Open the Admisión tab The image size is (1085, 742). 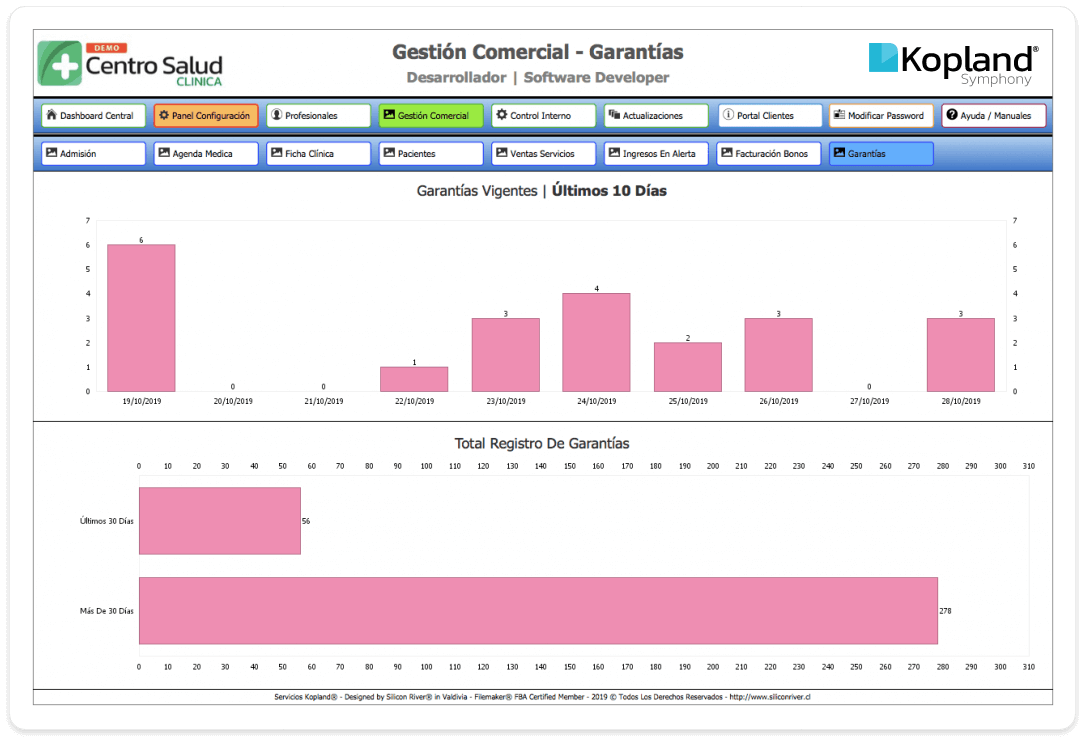(x=93, y=154)
